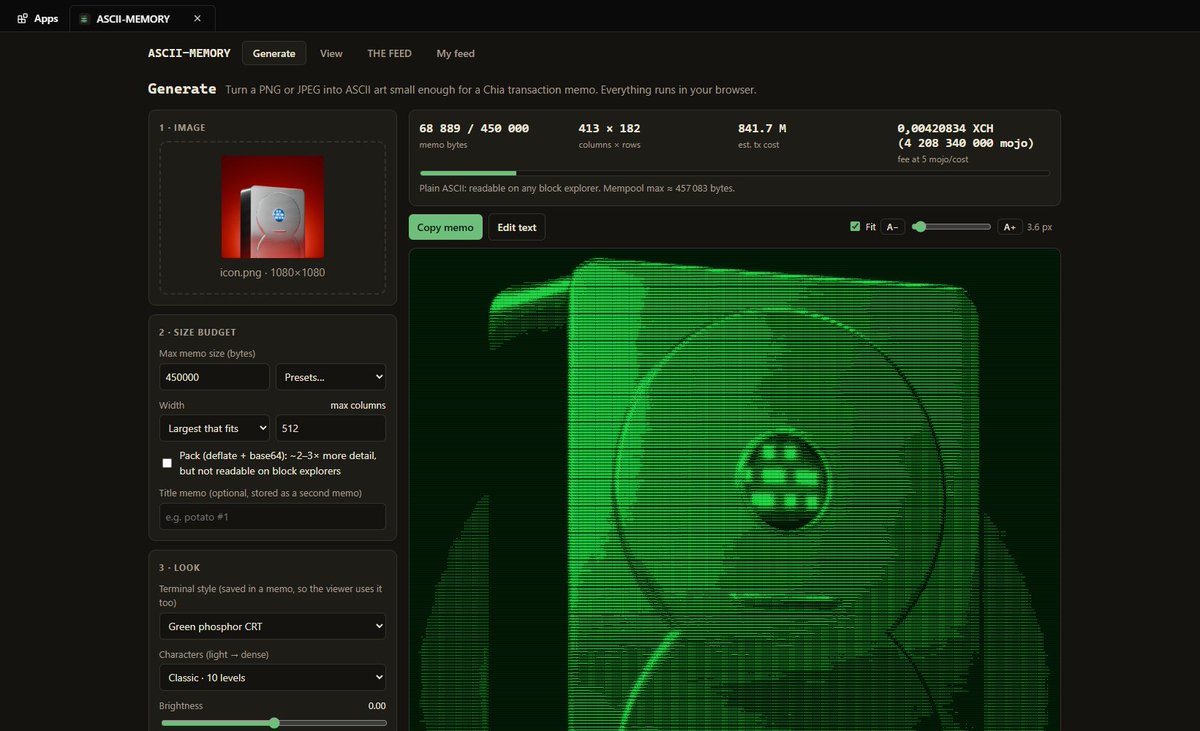Decrease font size with A− button

coord(893,227)
